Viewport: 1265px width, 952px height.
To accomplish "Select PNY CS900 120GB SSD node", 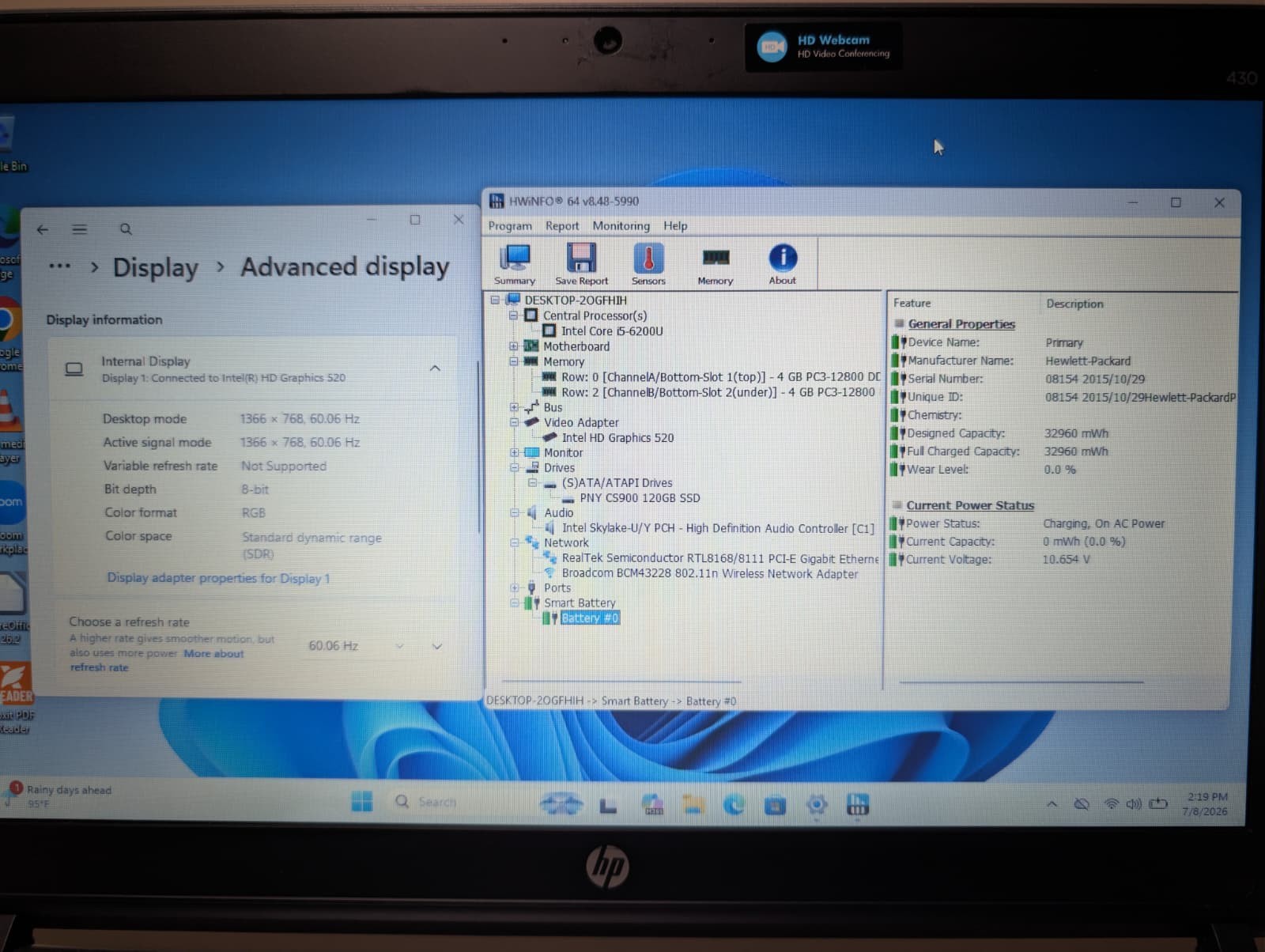I will click(640, 497).
